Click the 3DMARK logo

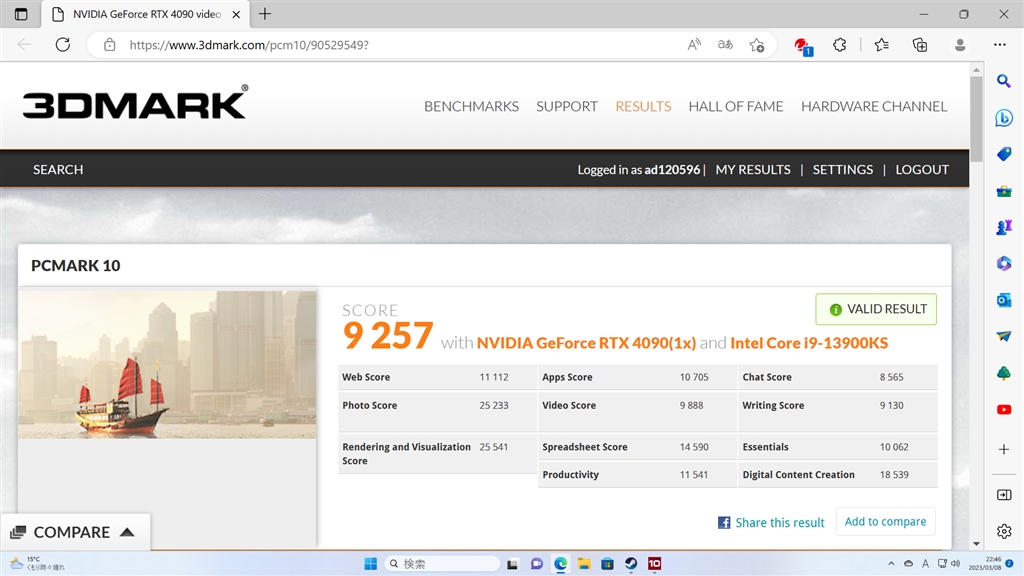point(135,103)
